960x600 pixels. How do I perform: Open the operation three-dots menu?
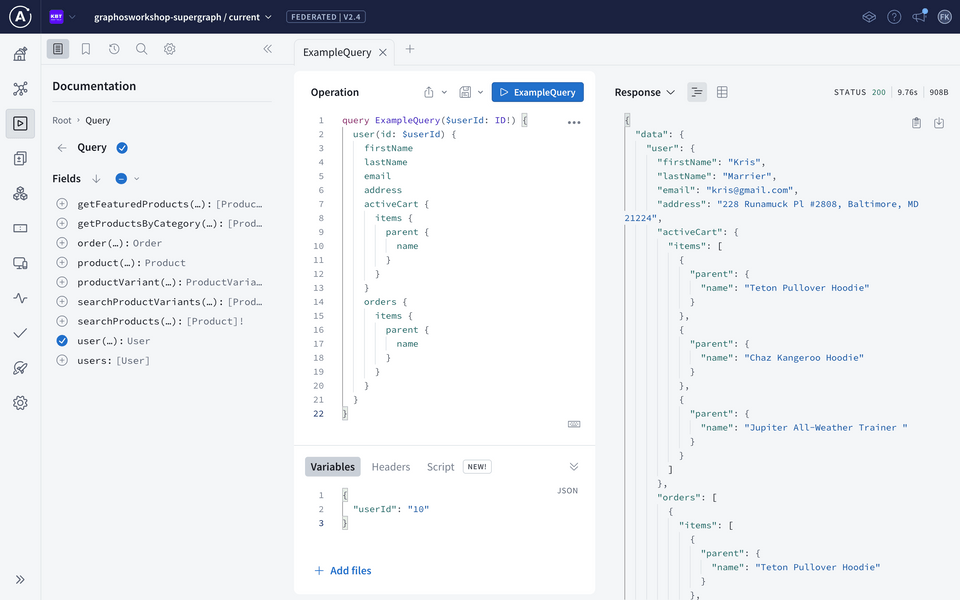pyautogui.click(x=574, y=122)
